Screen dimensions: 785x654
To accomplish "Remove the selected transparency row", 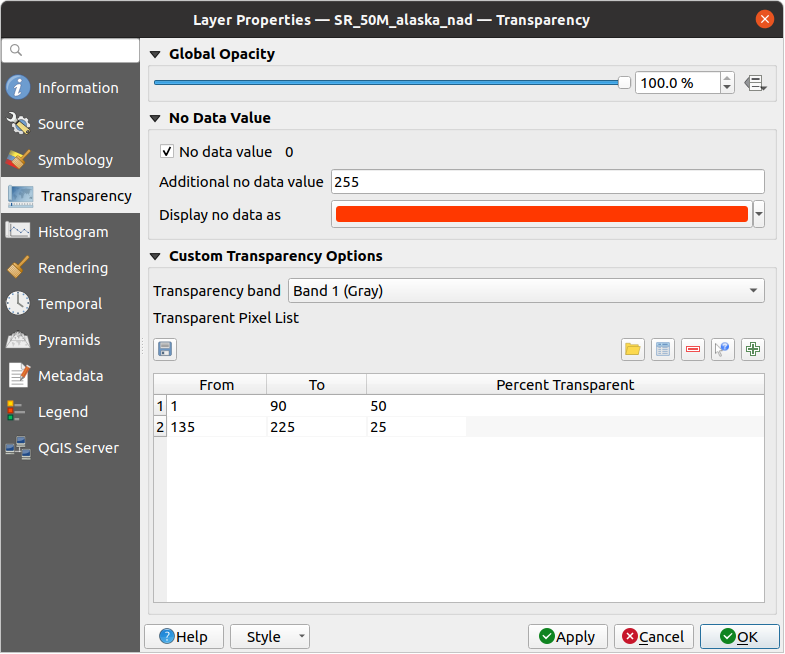I will [x=692, y=349].
